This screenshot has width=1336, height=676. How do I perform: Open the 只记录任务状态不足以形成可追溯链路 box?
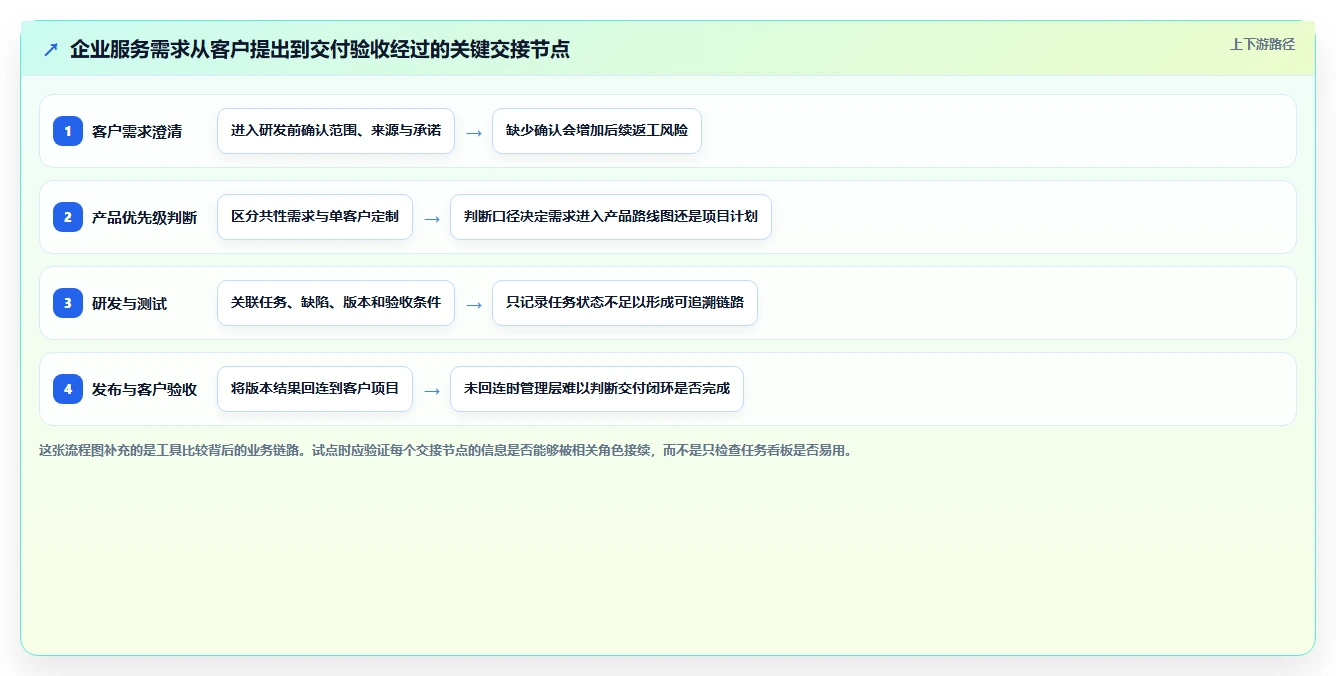(x=625, y=303)
